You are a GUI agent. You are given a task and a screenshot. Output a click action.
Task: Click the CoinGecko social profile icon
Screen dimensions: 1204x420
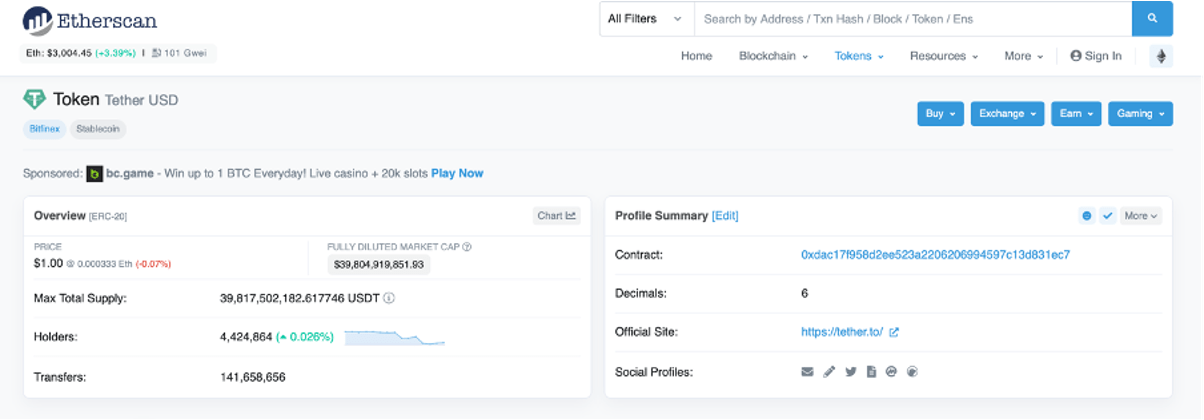coord(911,372)
